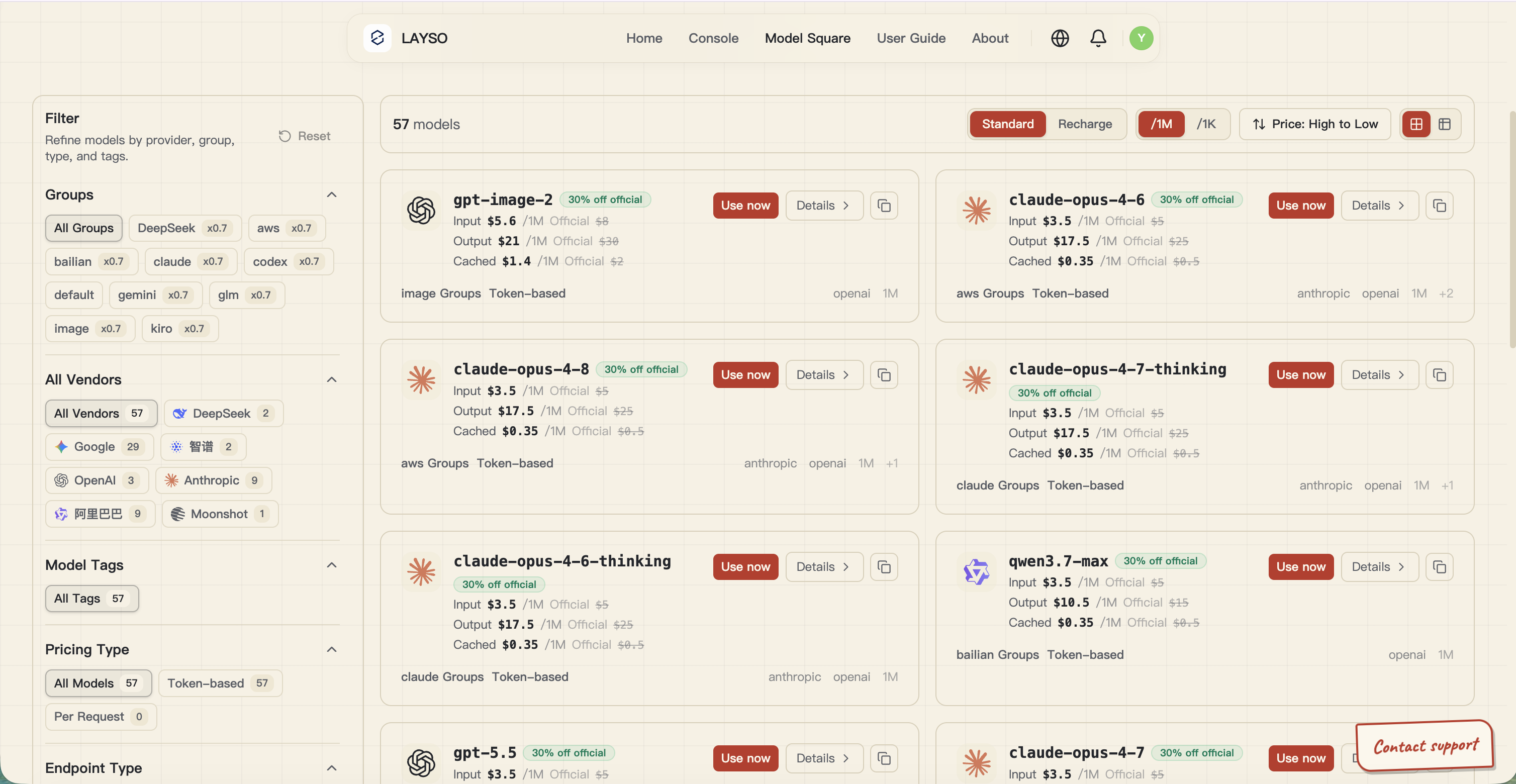Copy the claude-opus-4-7-thinking model name
The width and height of the screenshot is (1516, 784).
click(x=1440, y=375)
